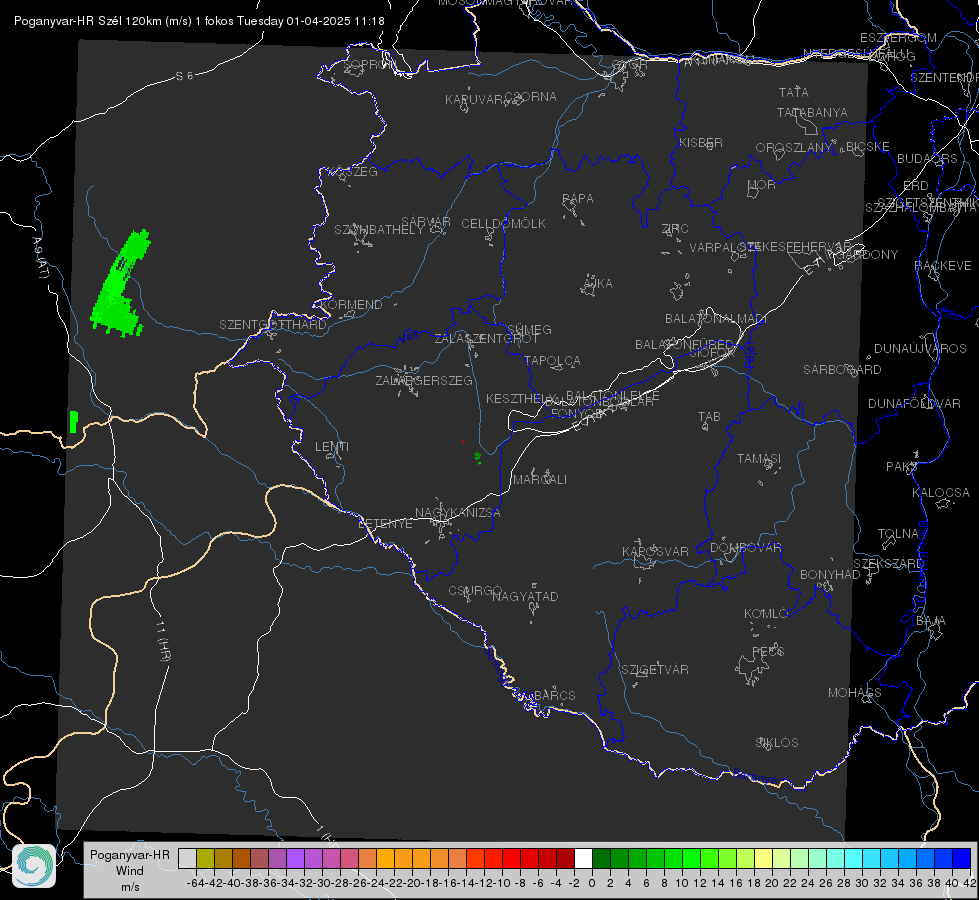Click the DOMBÓVÁR city label

(745, 548)
